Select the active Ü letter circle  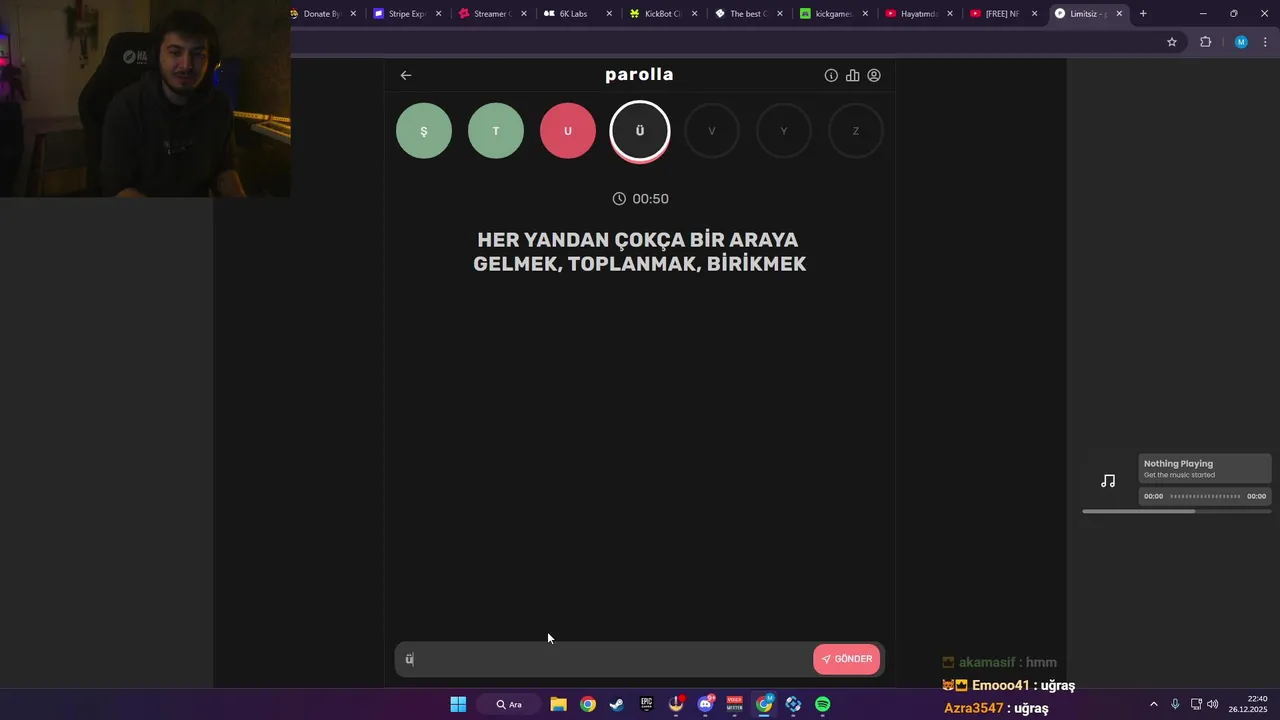click(640, 131)
